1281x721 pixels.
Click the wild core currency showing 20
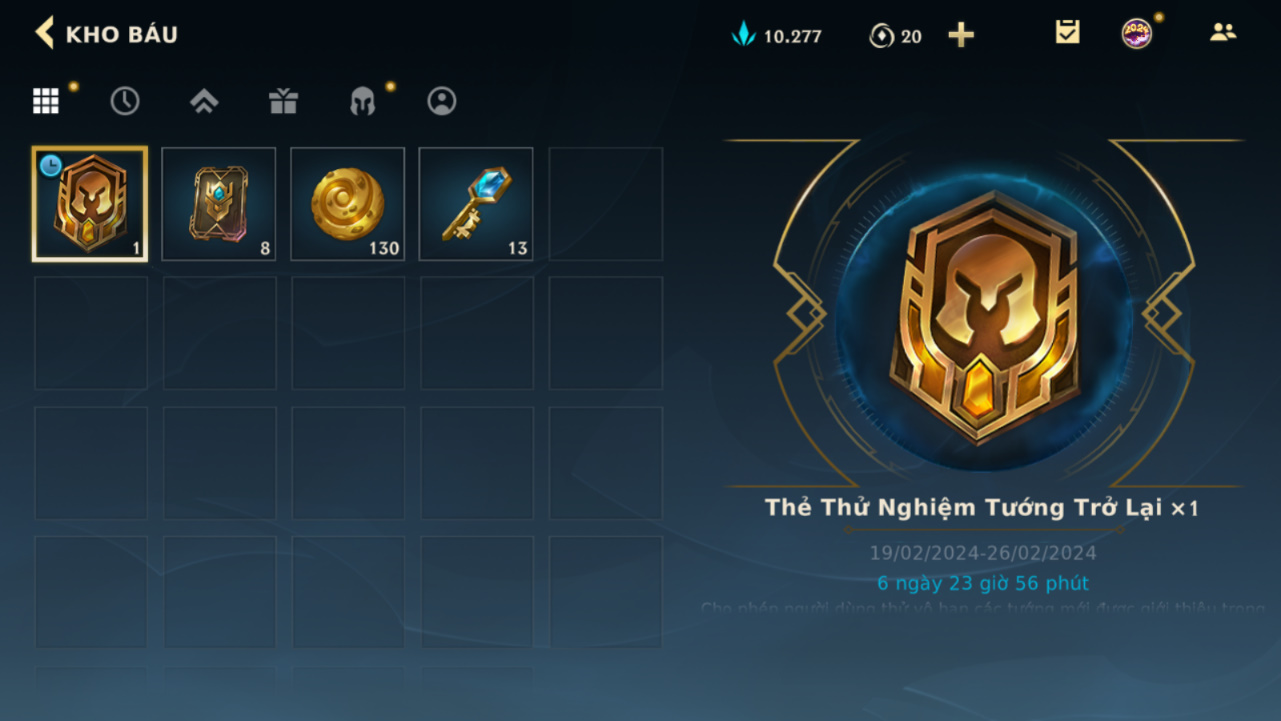click(x=896, y=36)
